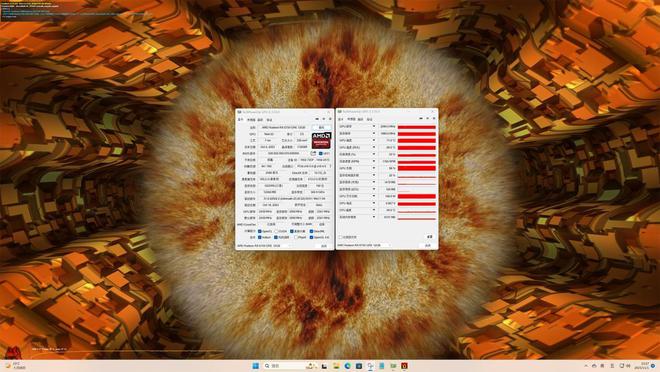
Task: Open the Windows Start button
Action: pos(255,366)
